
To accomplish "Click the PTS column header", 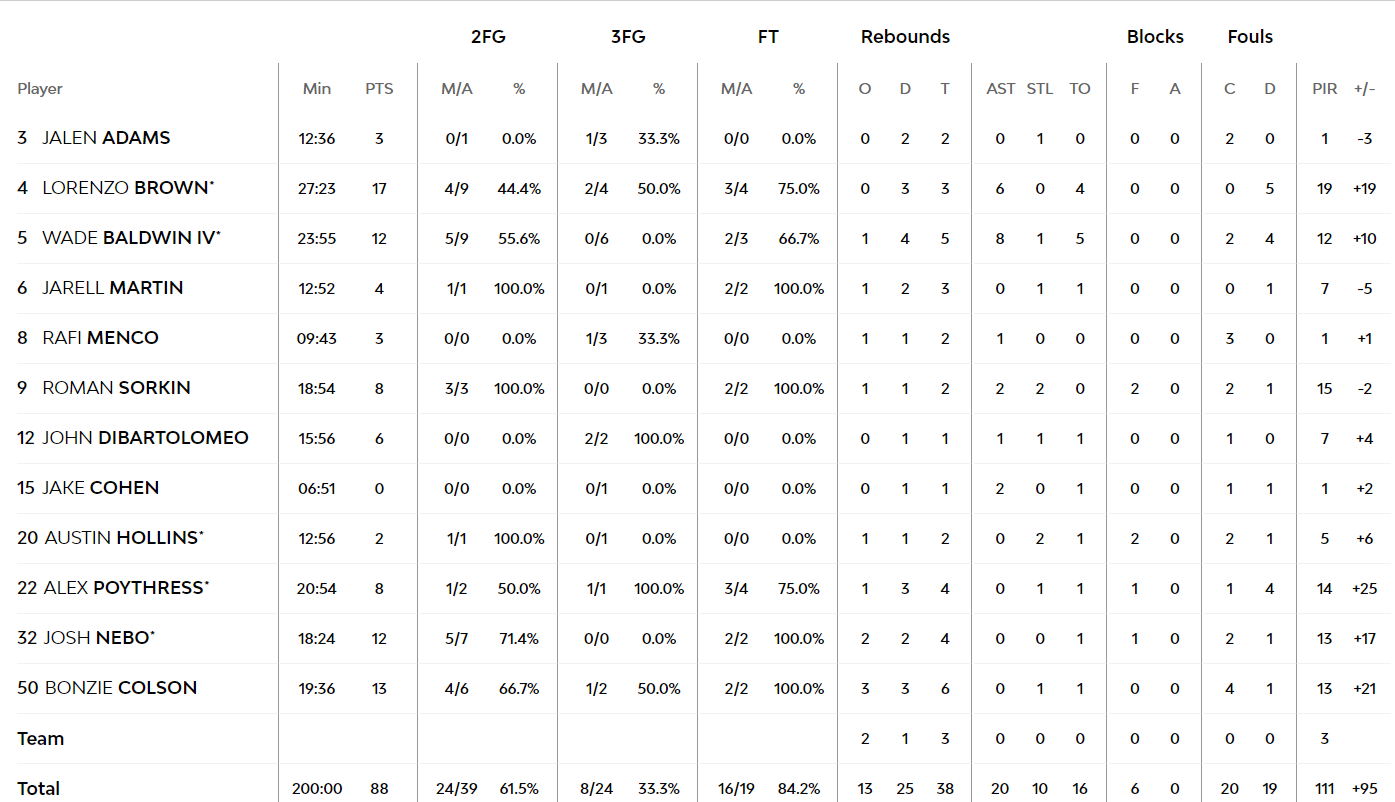I will (379, 89).
